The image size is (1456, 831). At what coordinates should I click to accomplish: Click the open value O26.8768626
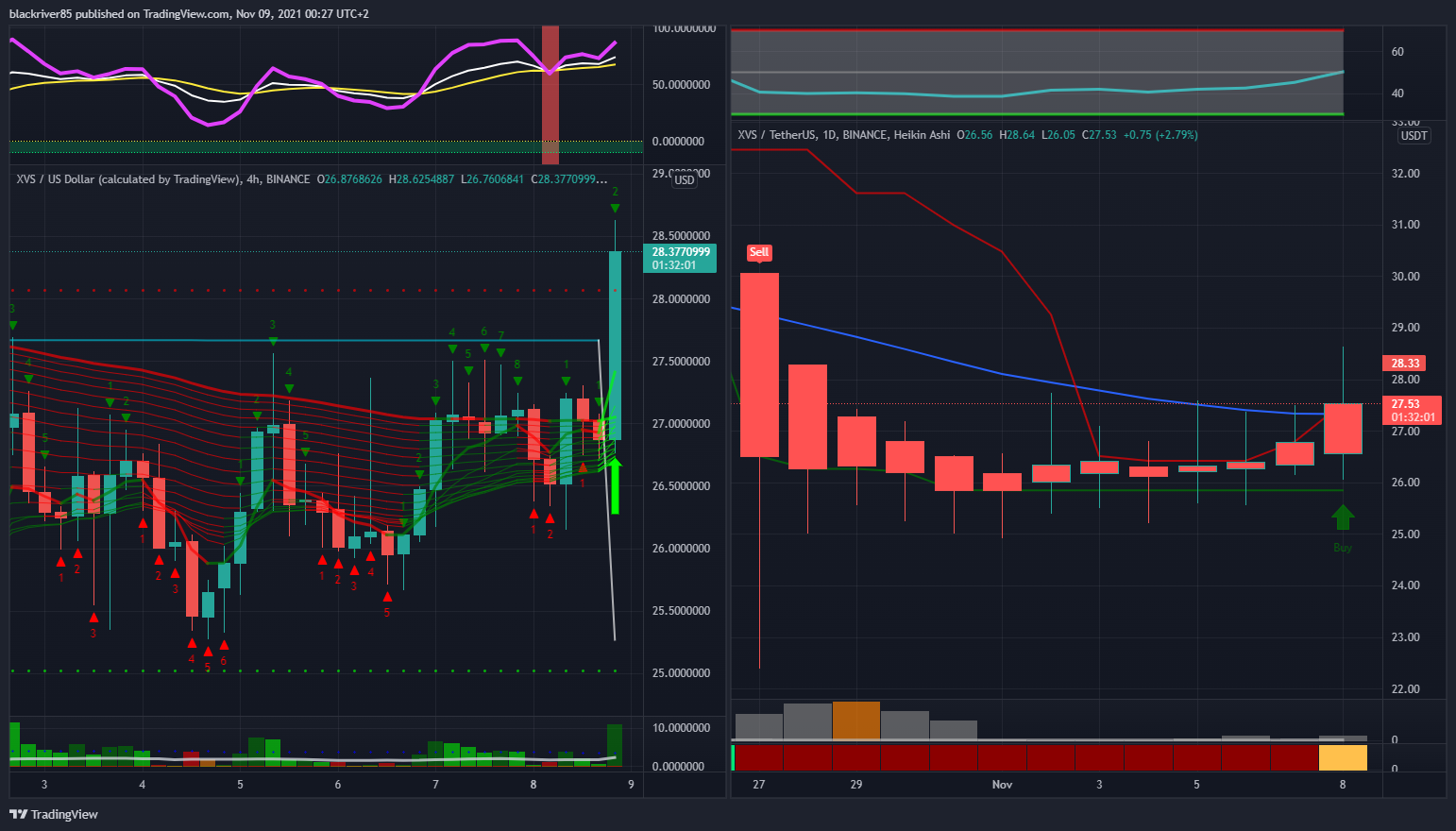pos(349,179)
